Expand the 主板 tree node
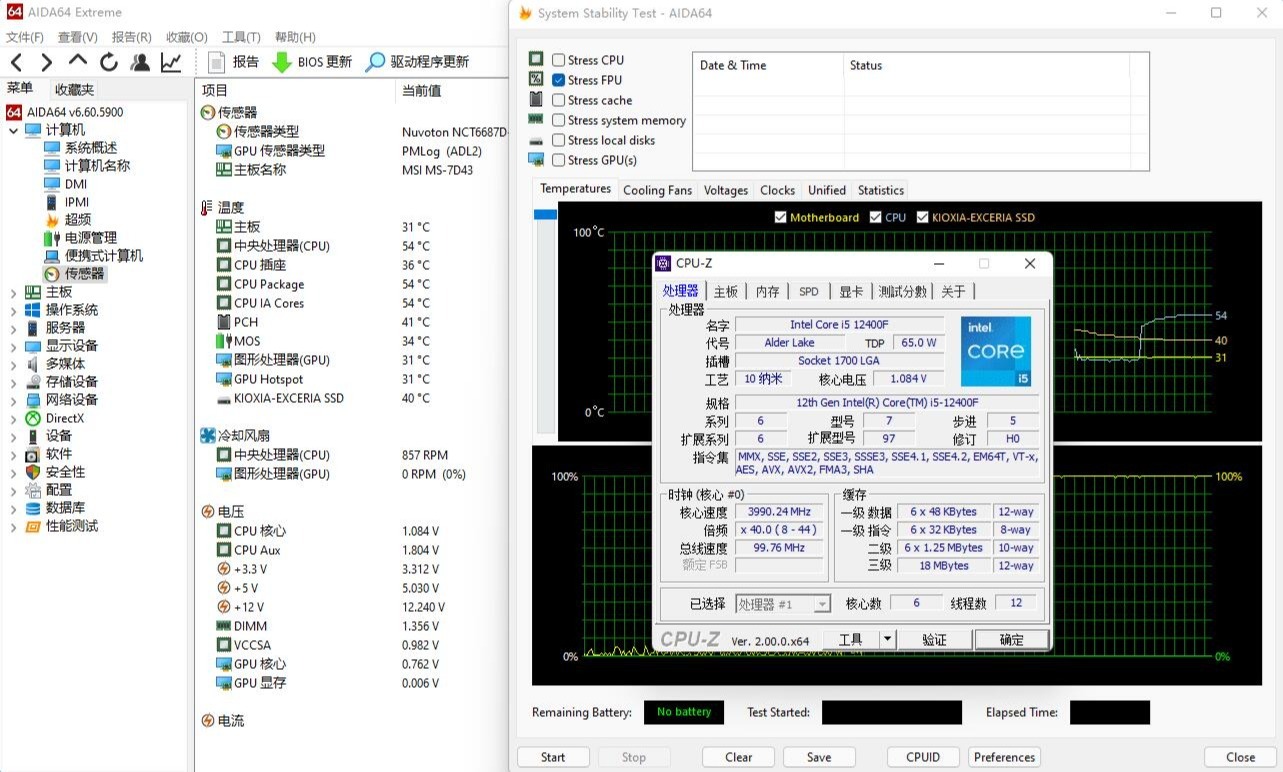 click(x=13, y=292)
